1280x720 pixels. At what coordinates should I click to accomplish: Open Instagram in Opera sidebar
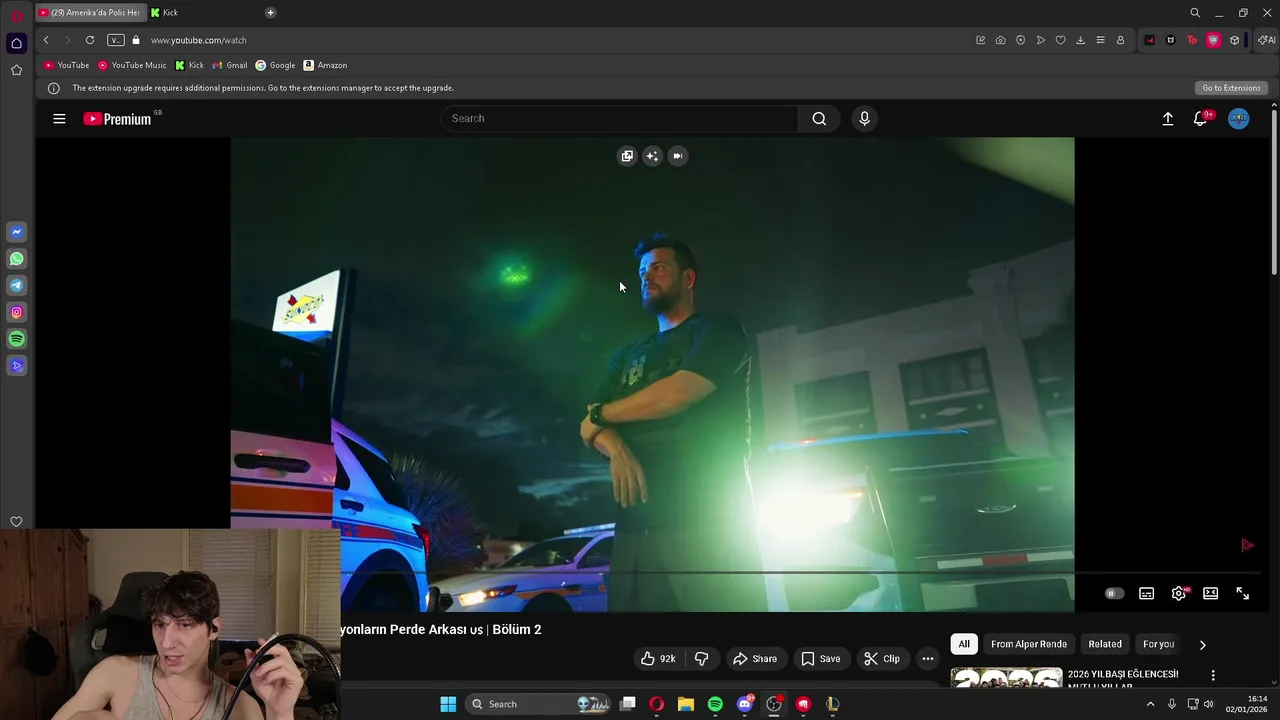[16, 313]
